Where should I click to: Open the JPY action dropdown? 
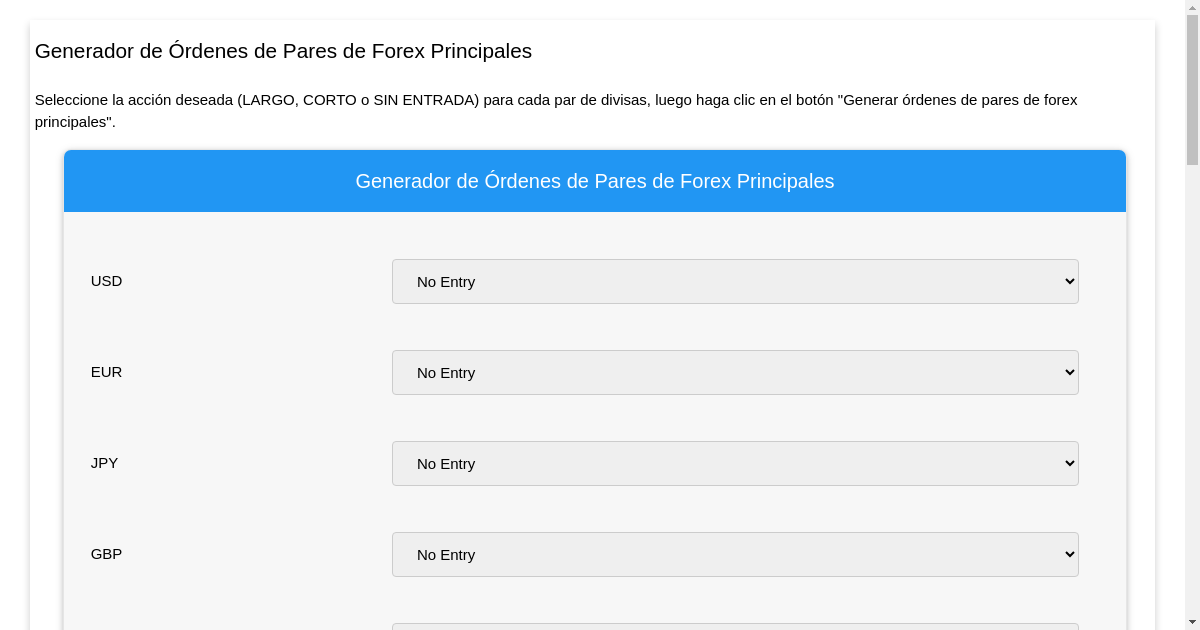click(735, 463)
